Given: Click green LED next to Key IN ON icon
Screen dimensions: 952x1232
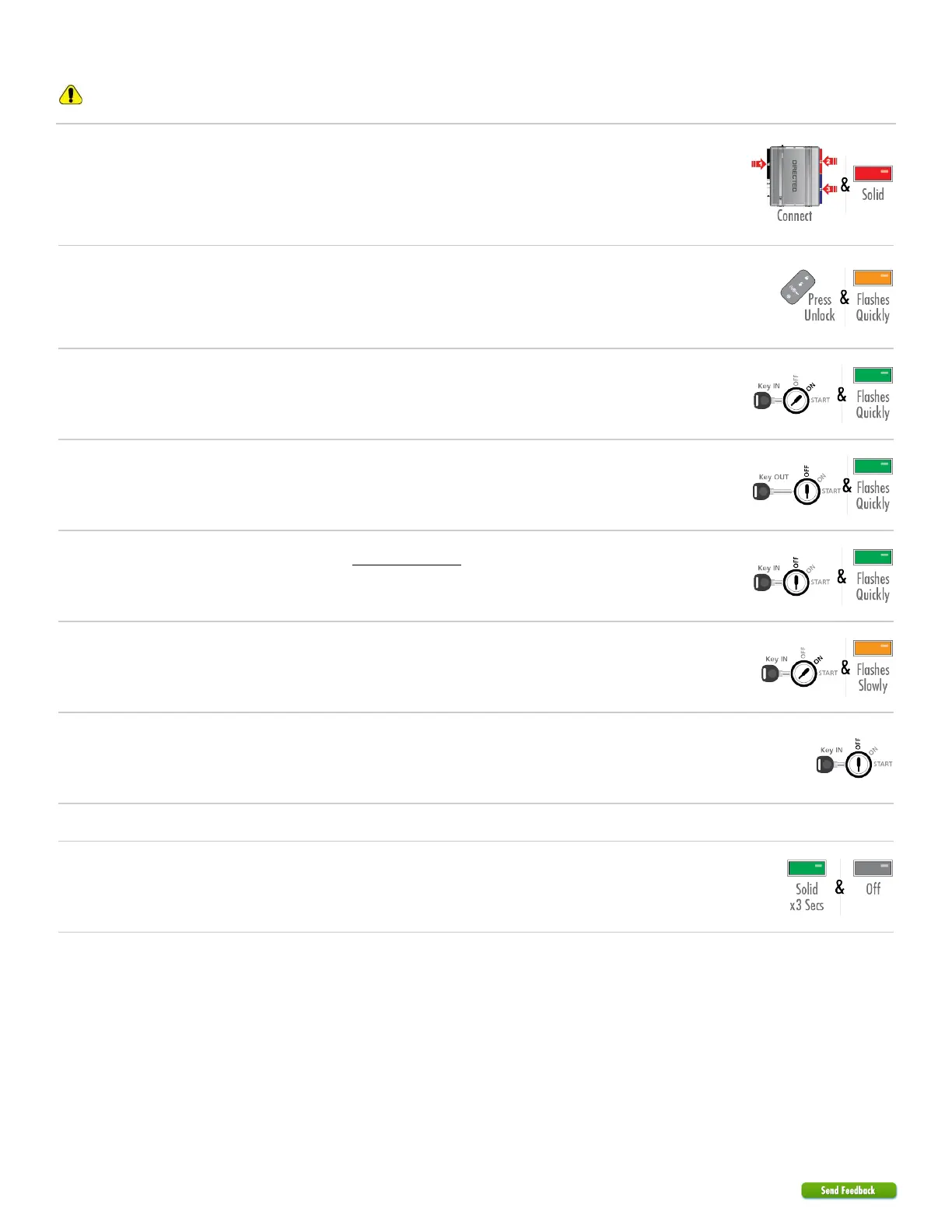Looking at the screenshot, I should 873,375.
